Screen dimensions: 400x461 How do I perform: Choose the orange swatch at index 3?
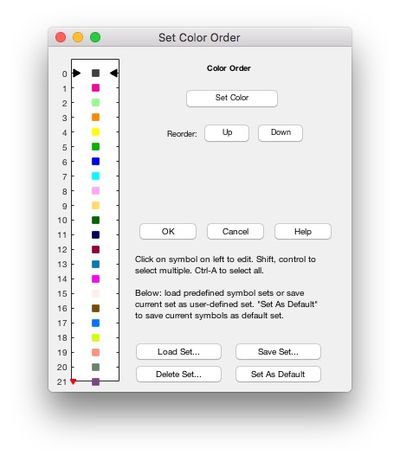(x=96, y=117)
